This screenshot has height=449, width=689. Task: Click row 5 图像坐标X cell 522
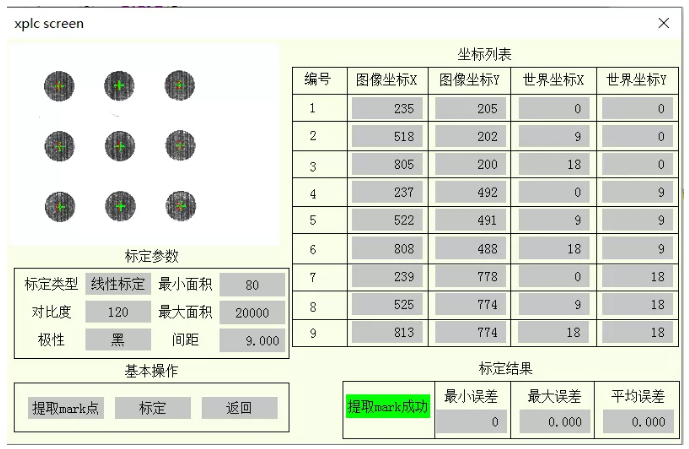tap(387, 221)
